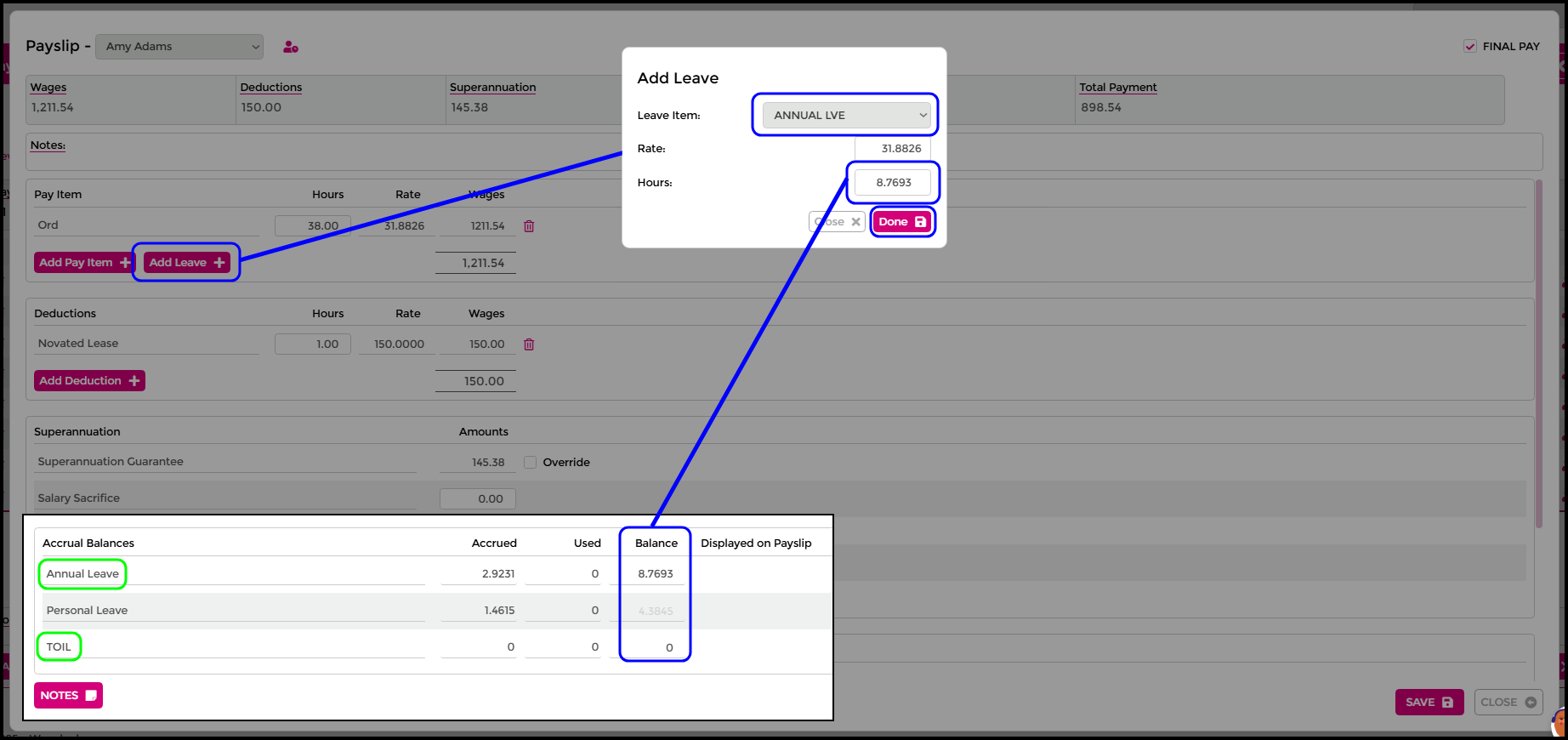Image resolution: width=1568 pixels, height=740 pixels.
Task: Close the Add Leave dialog
Action: pos(837,222)
